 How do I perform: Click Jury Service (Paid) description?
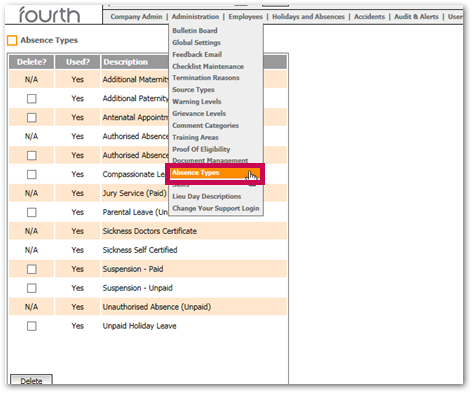pyautogui.click(x=134, y=193)
